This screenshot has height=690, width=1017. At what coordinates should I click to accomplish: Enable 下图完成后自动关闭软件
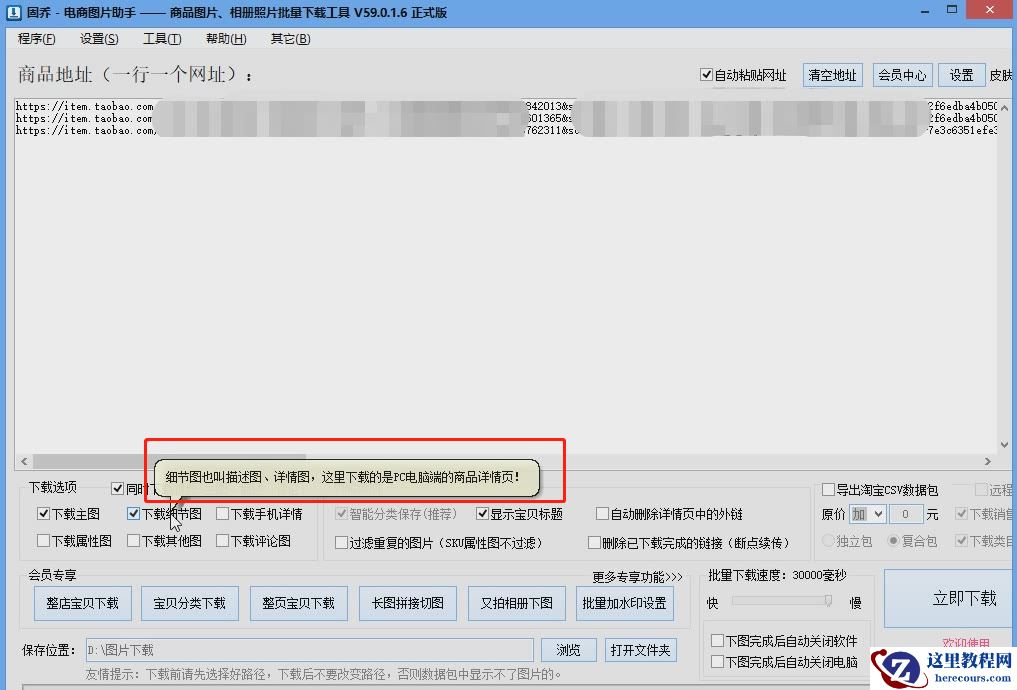tap(718, 641)
